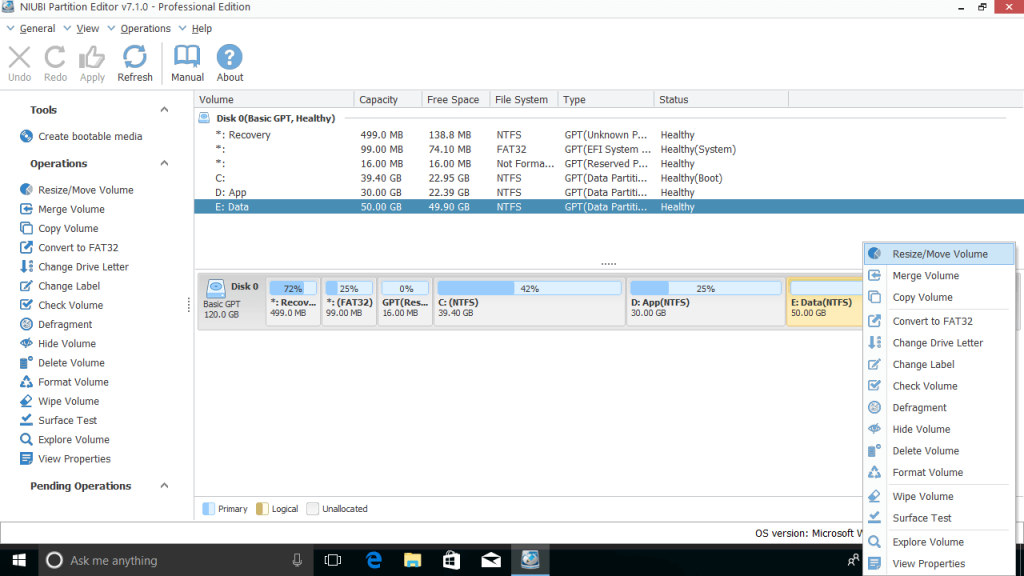Click Apply to commit pending changes
Screen dimensions: 1024x576
coord(91,61)
